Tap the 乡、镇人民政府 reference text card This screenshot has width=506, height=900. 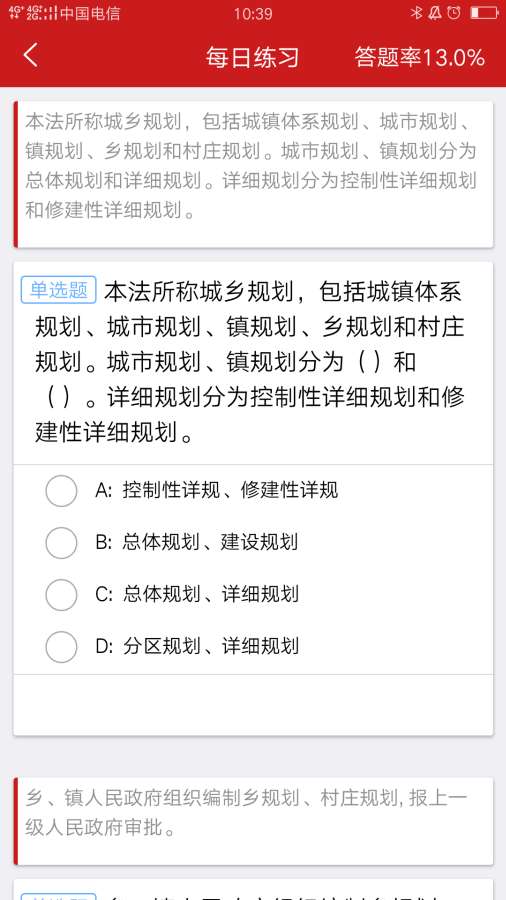253,821
